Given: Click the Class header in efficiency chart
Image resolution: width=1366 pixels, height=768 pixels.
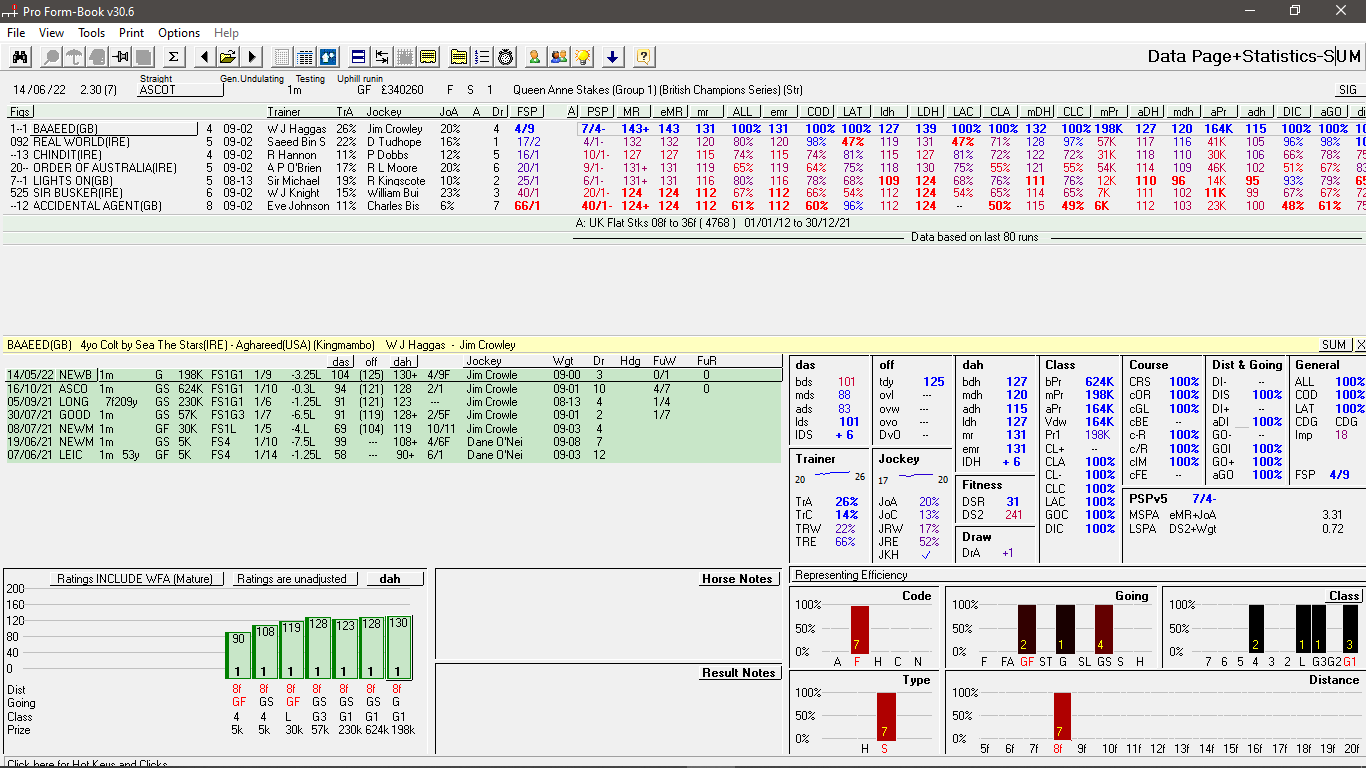Looking at the screenshot, I should tap(1344, 596).
